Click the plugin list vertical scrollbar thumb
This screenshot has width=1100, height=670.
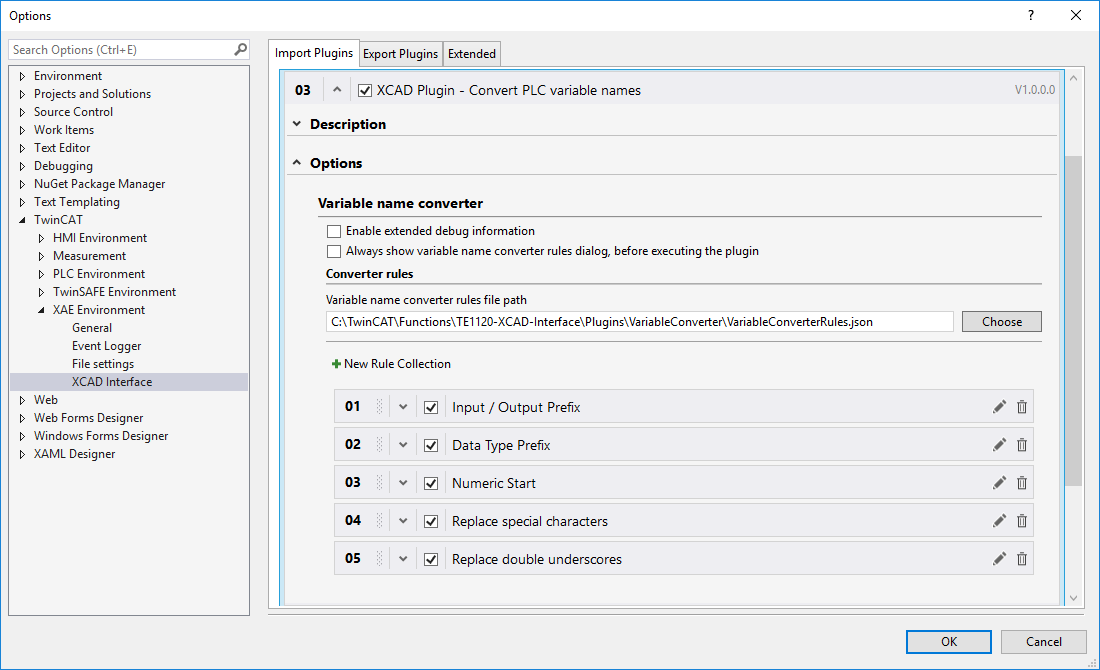(1073, 320)
